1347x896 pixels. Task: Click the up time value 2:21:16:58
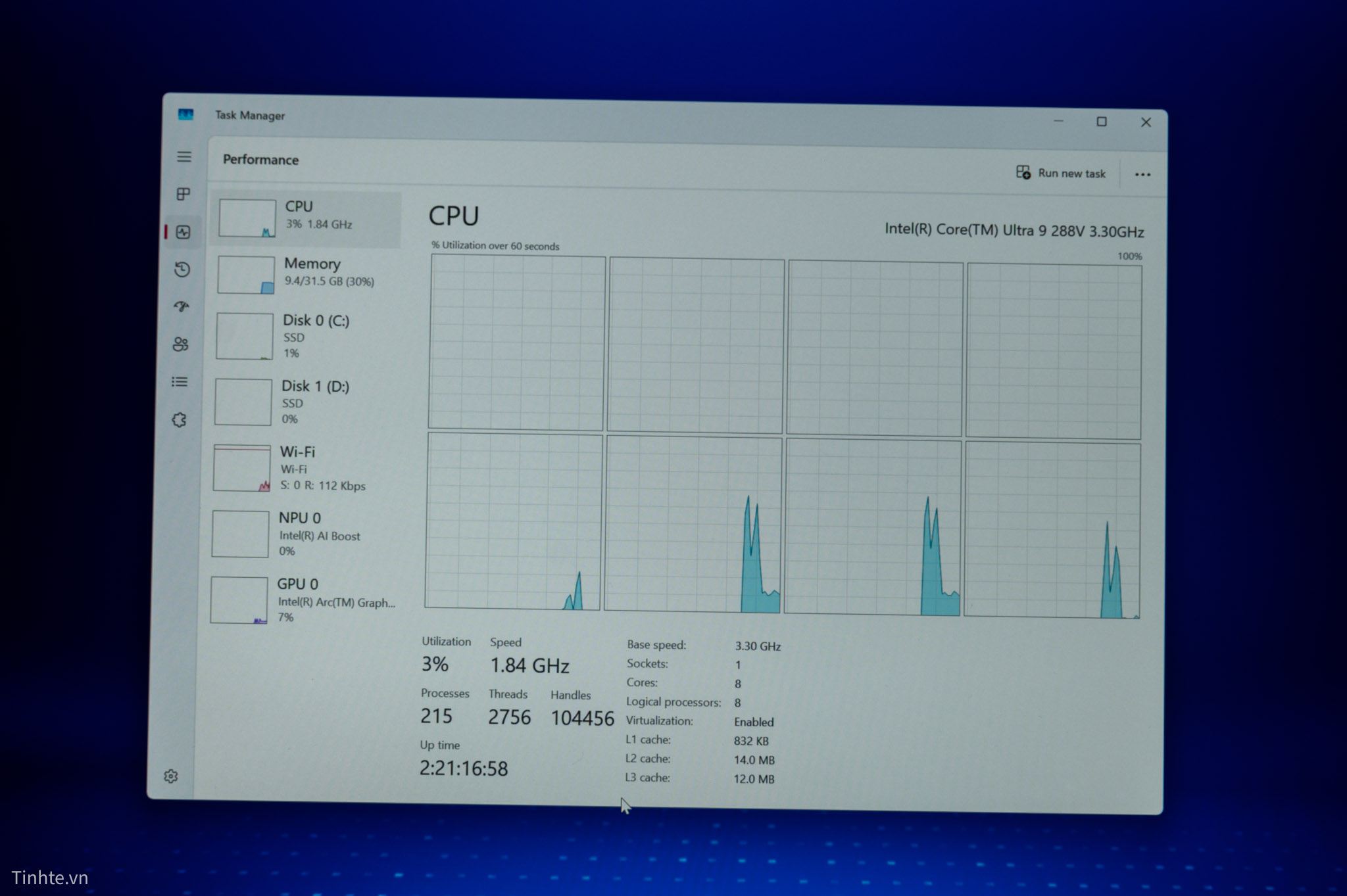tap(464, 768)
